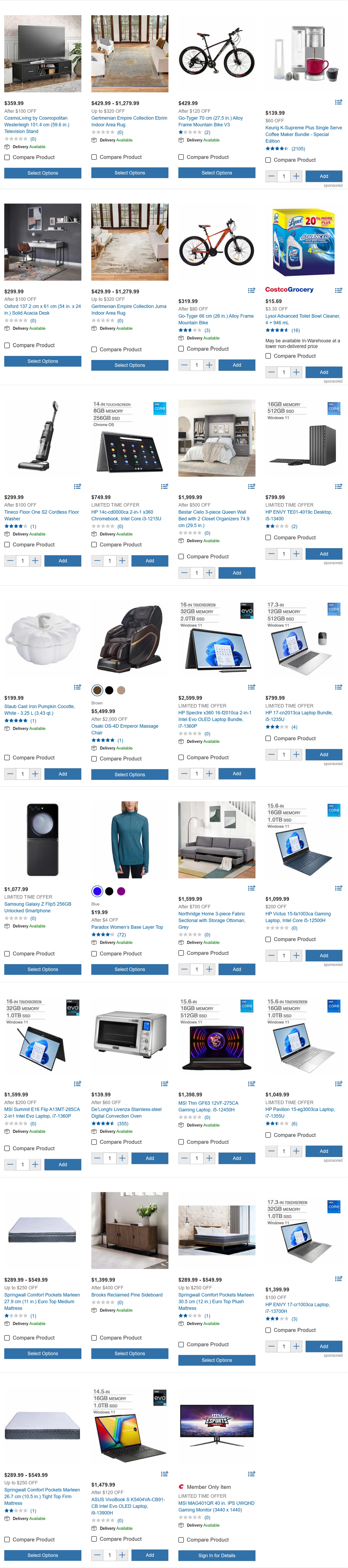Click add-to-list icon for MSI Esports gaming monitor
Viewport: 348px width, 1568px height.
point(252,1474)
